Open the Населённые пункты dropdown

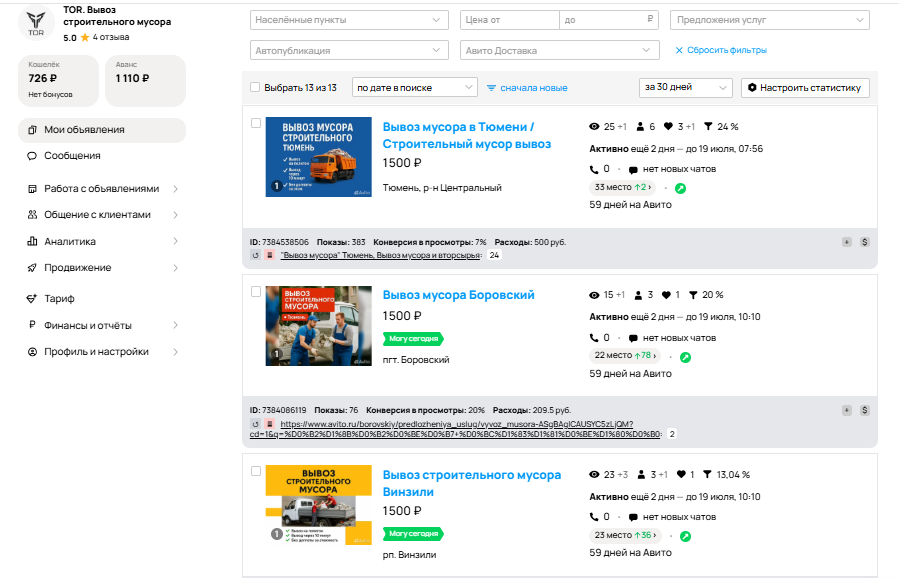349,20
